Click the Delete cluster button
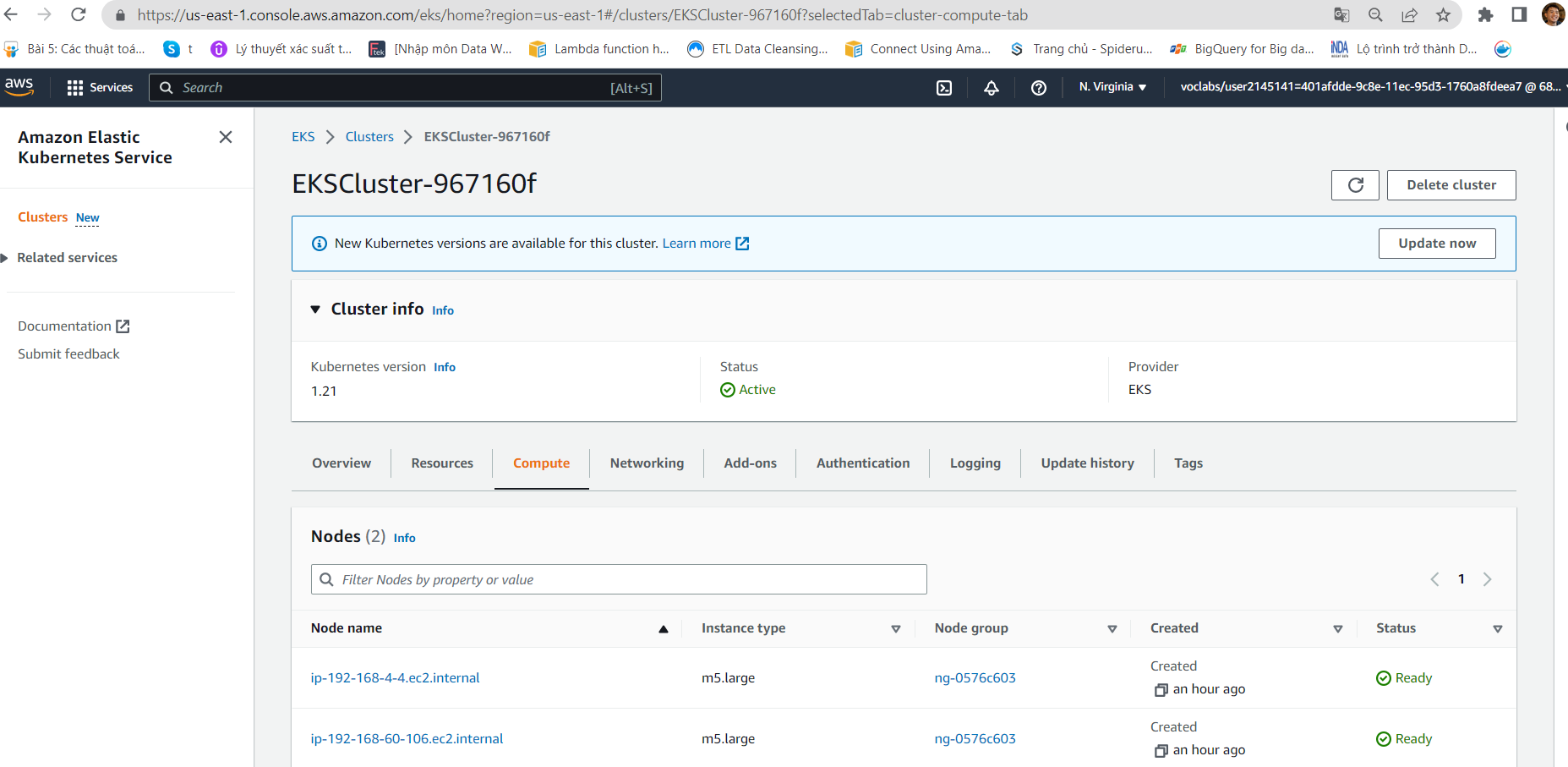The image size is (1568, 767). [x=1451, y=185]
